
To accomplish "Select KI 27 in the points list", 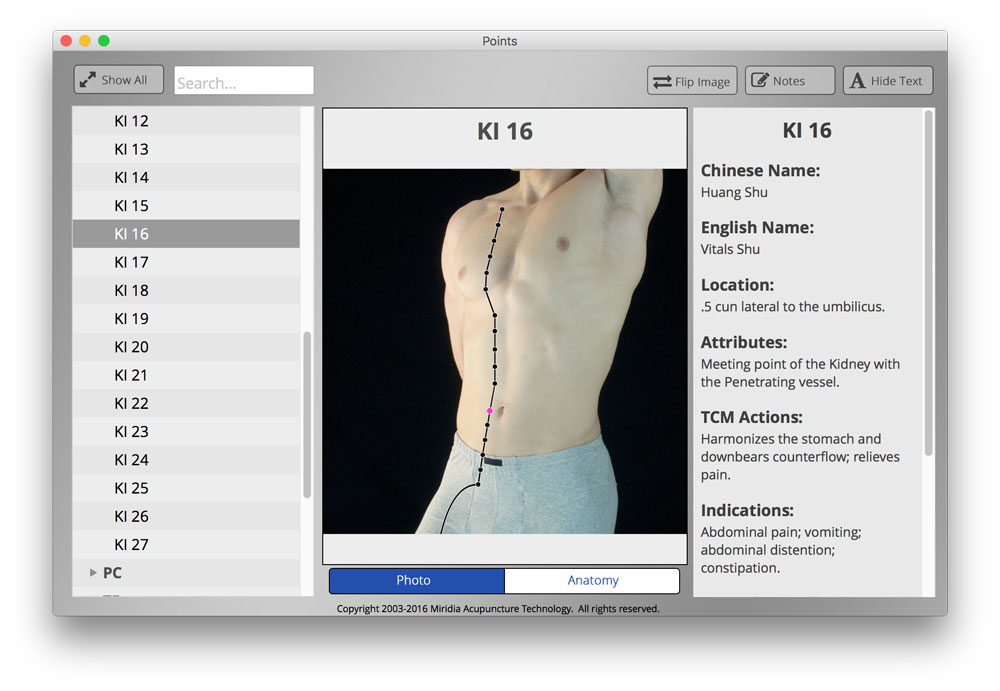I will click(x=186, y=544).
